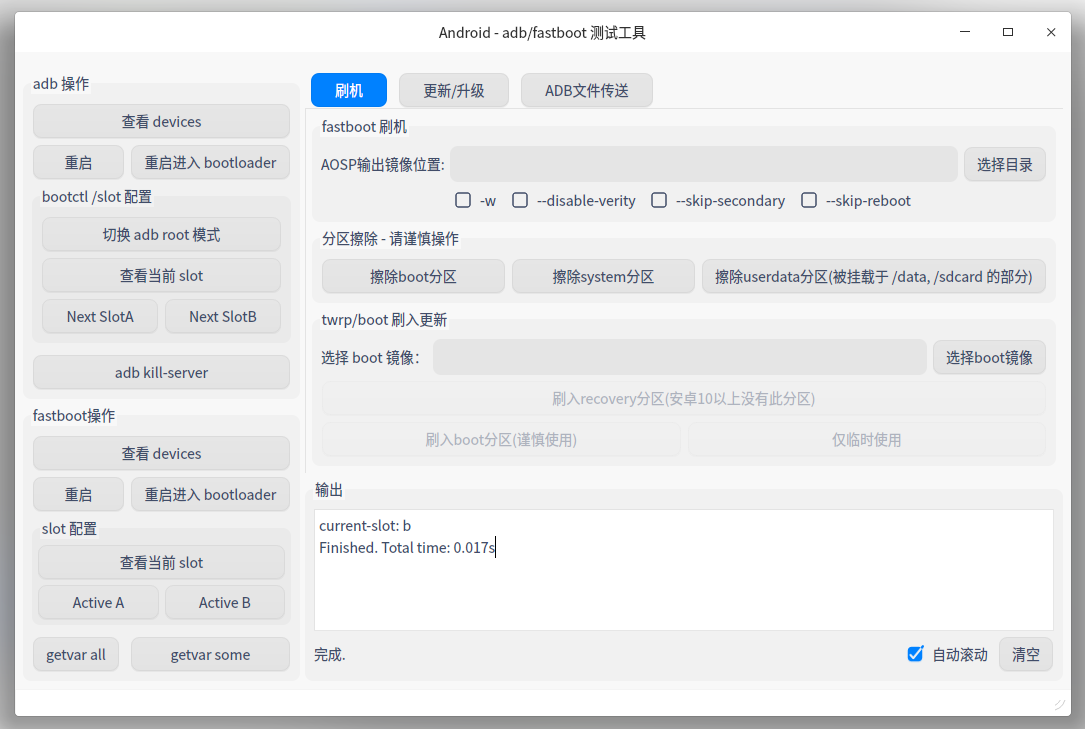Click the AOSP输出镜像位置 path field
Screen dimensions: 1085x729
tap(703, 164)
